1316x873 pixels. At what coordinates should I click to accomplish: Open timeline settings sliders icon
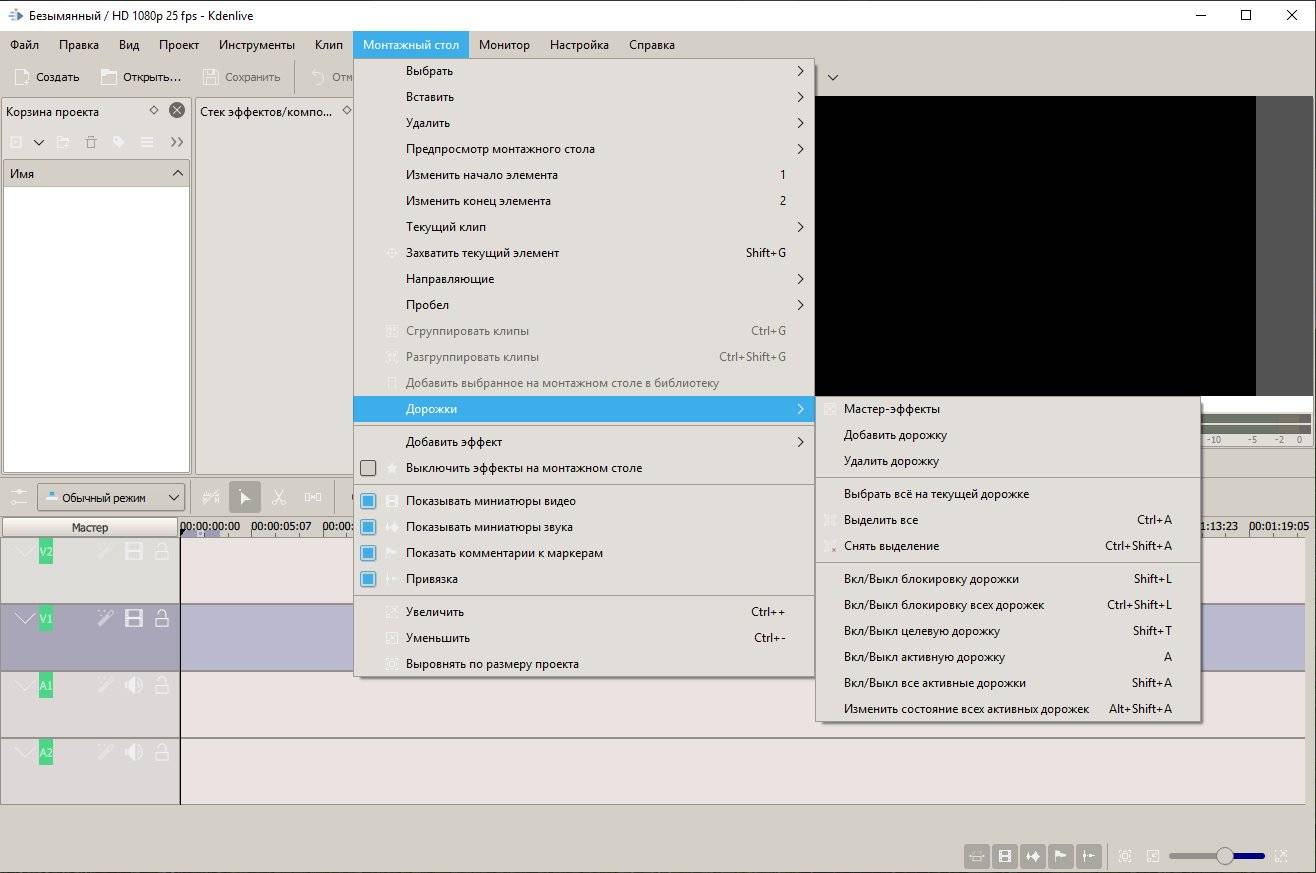(18, 497)
